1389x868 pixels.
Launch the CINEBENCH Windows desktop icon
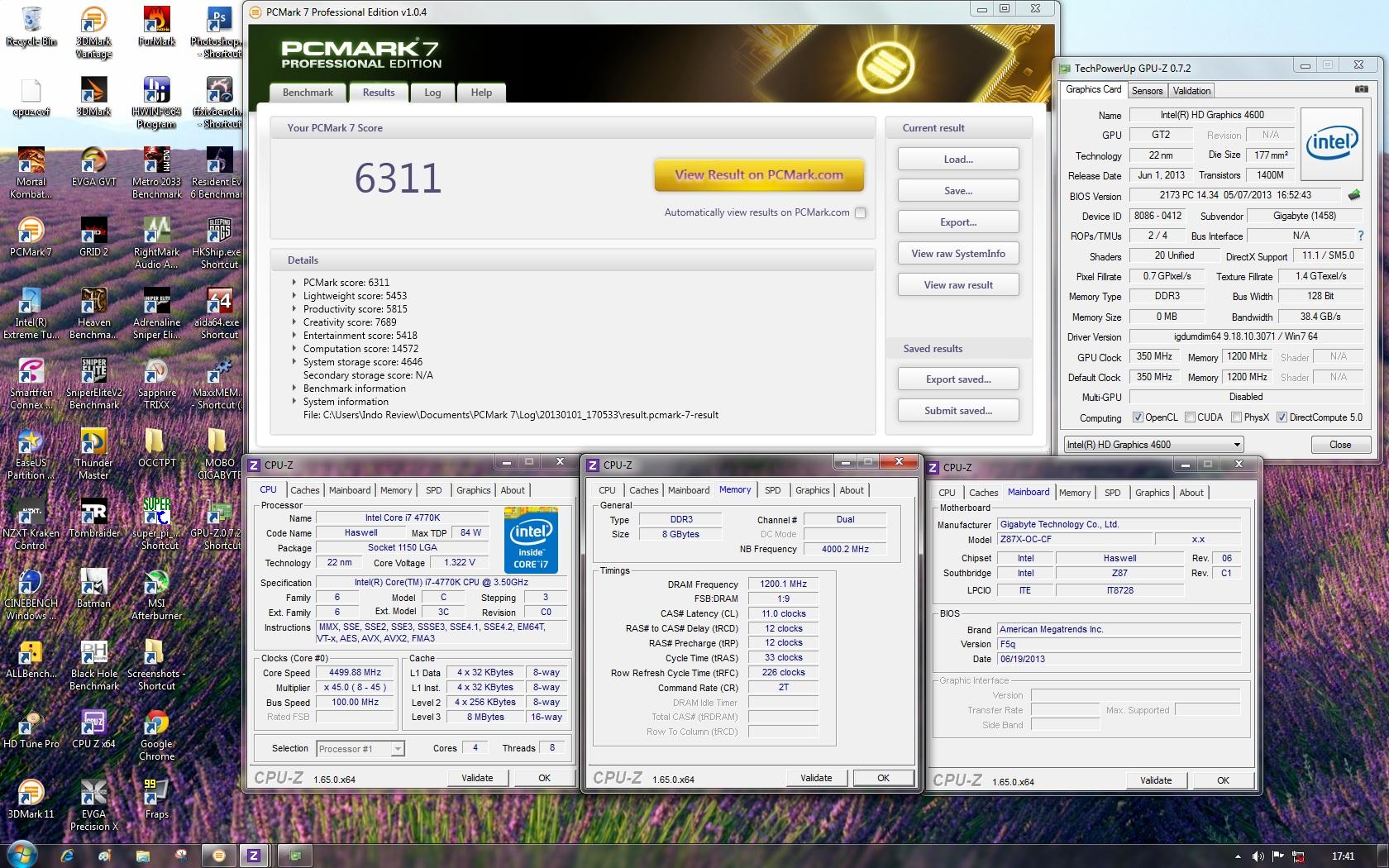pyautogui.click(x=31, y=594)
